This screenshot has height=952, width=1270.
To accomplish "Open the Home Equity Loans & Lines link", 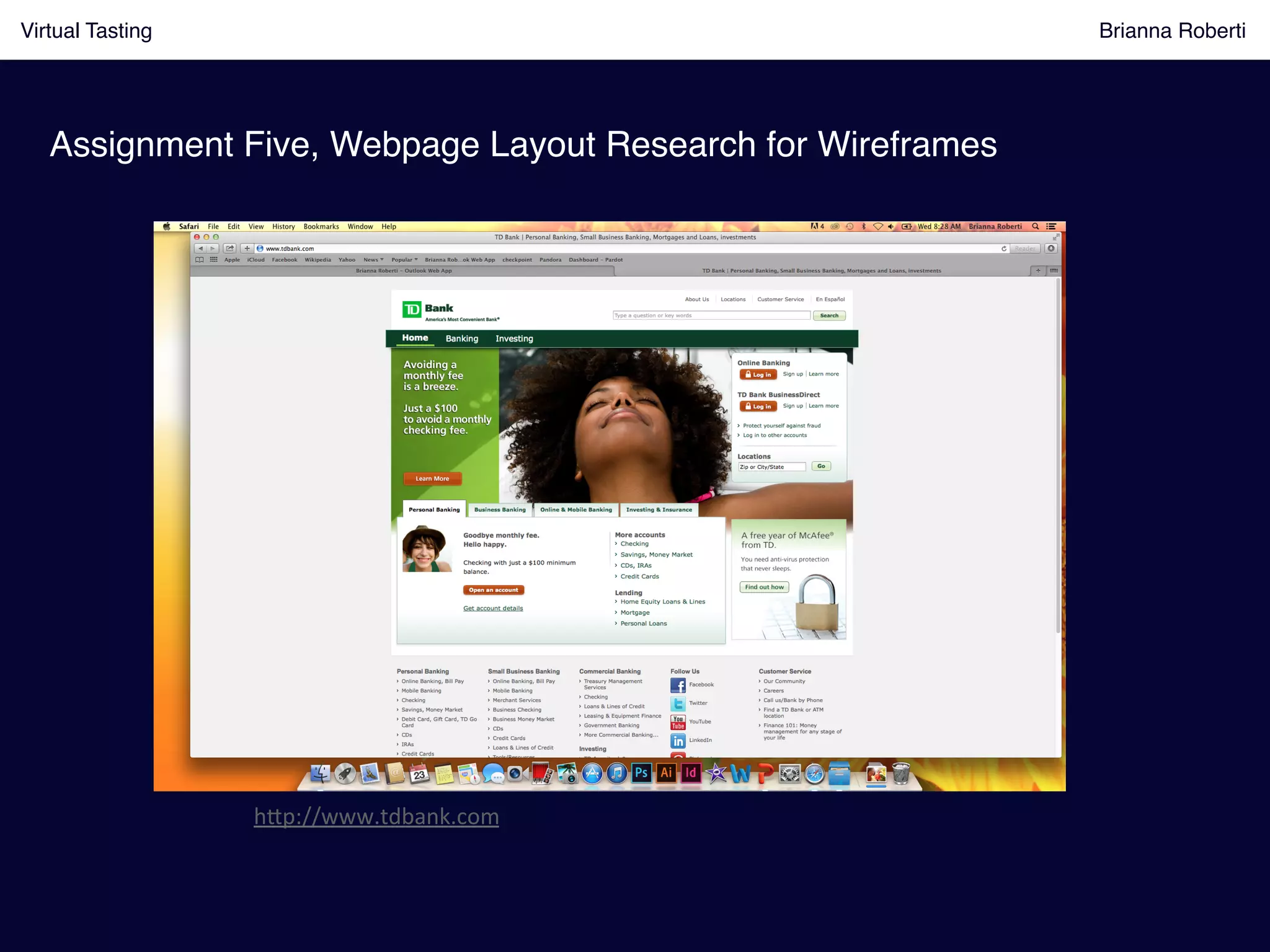I will (x=662, y=602).
